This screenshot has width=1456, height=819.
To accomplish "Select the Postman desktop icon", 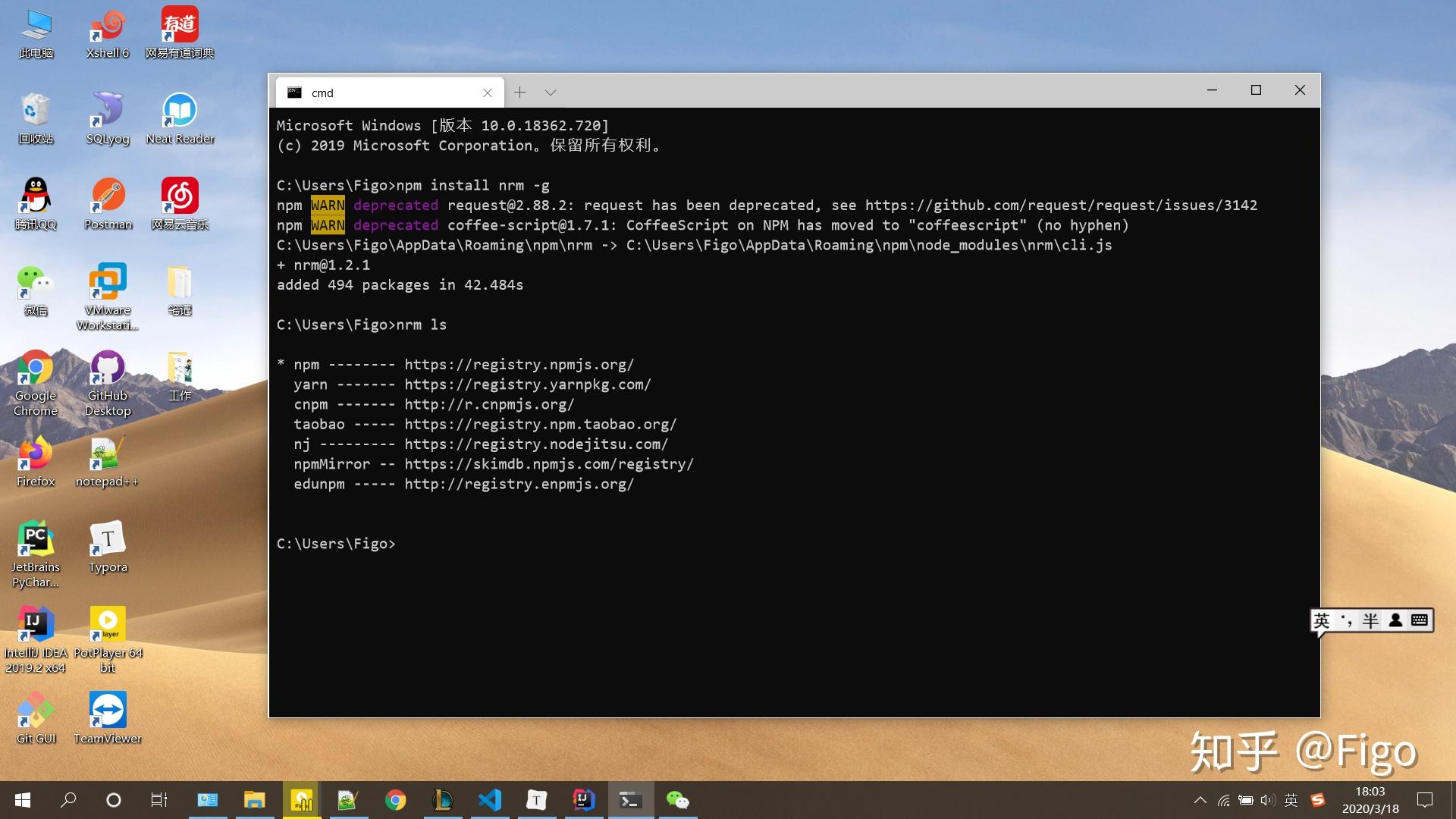I will pos(108,204).
